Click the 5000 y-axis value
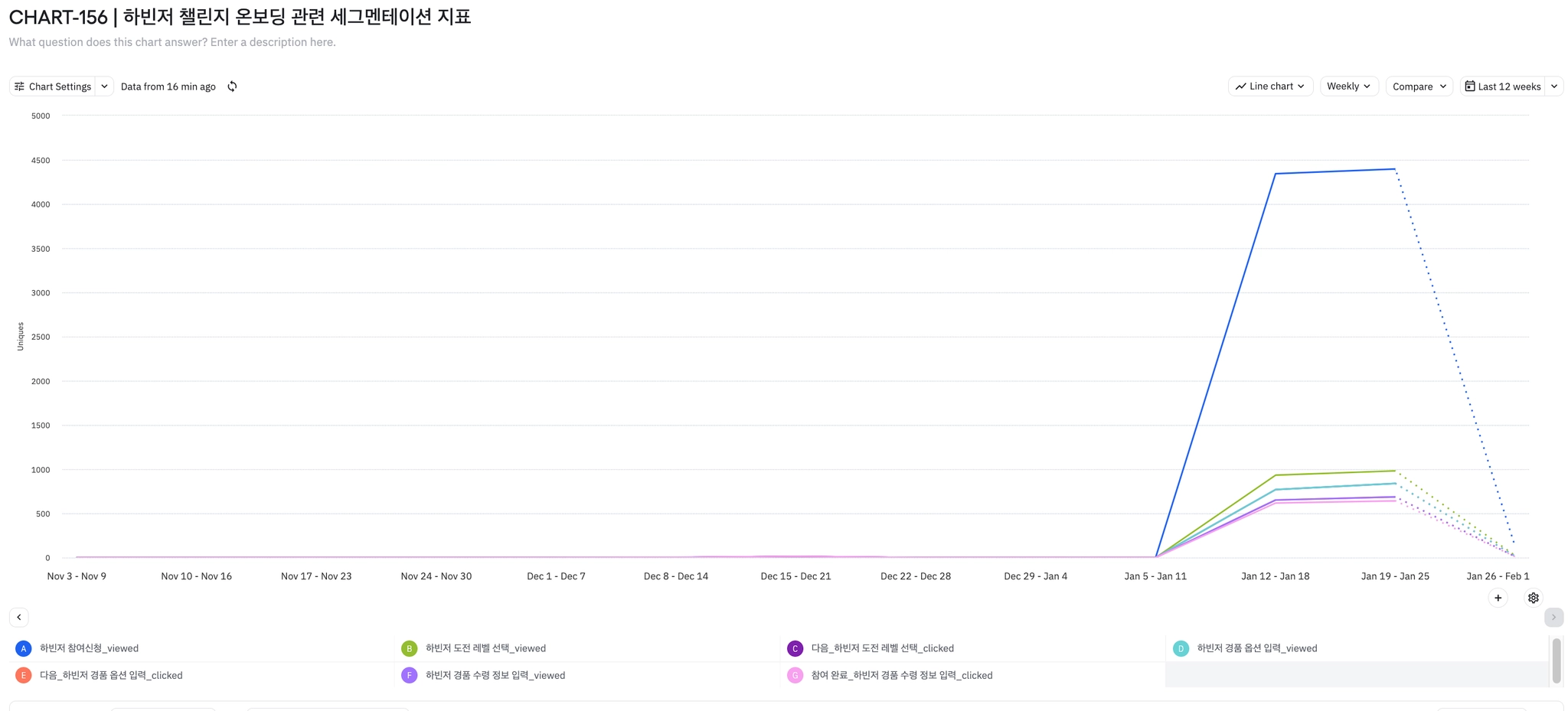 [x=41, y=116]
